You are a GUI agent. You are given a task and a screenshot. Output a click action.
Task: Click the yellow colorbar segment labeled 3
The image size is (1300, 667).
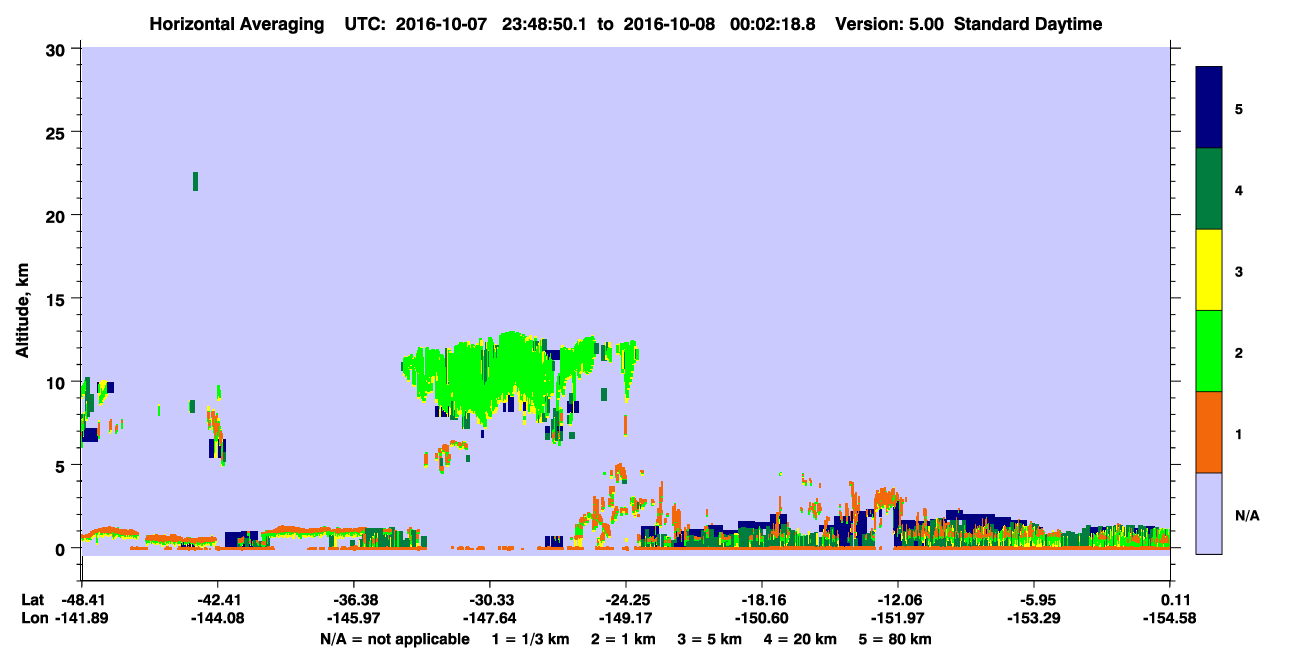tap(1209, 270)
